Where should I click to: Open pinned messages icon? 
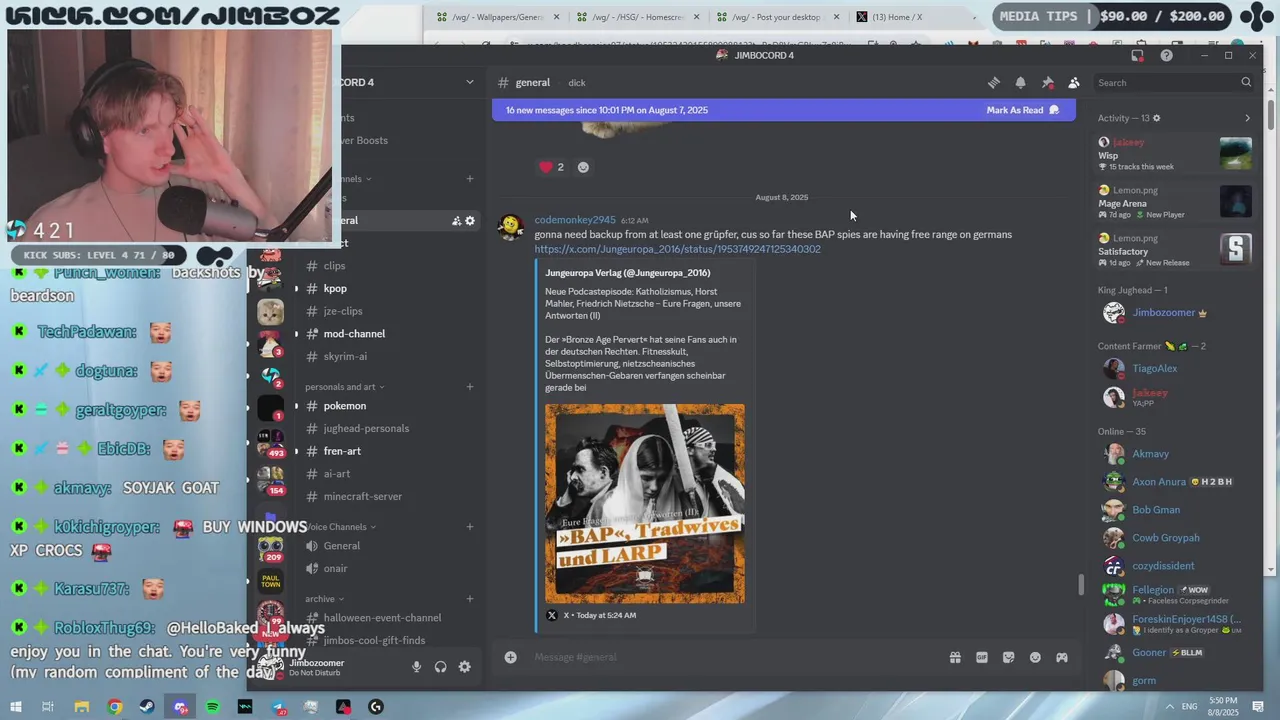coord(1047,83)
